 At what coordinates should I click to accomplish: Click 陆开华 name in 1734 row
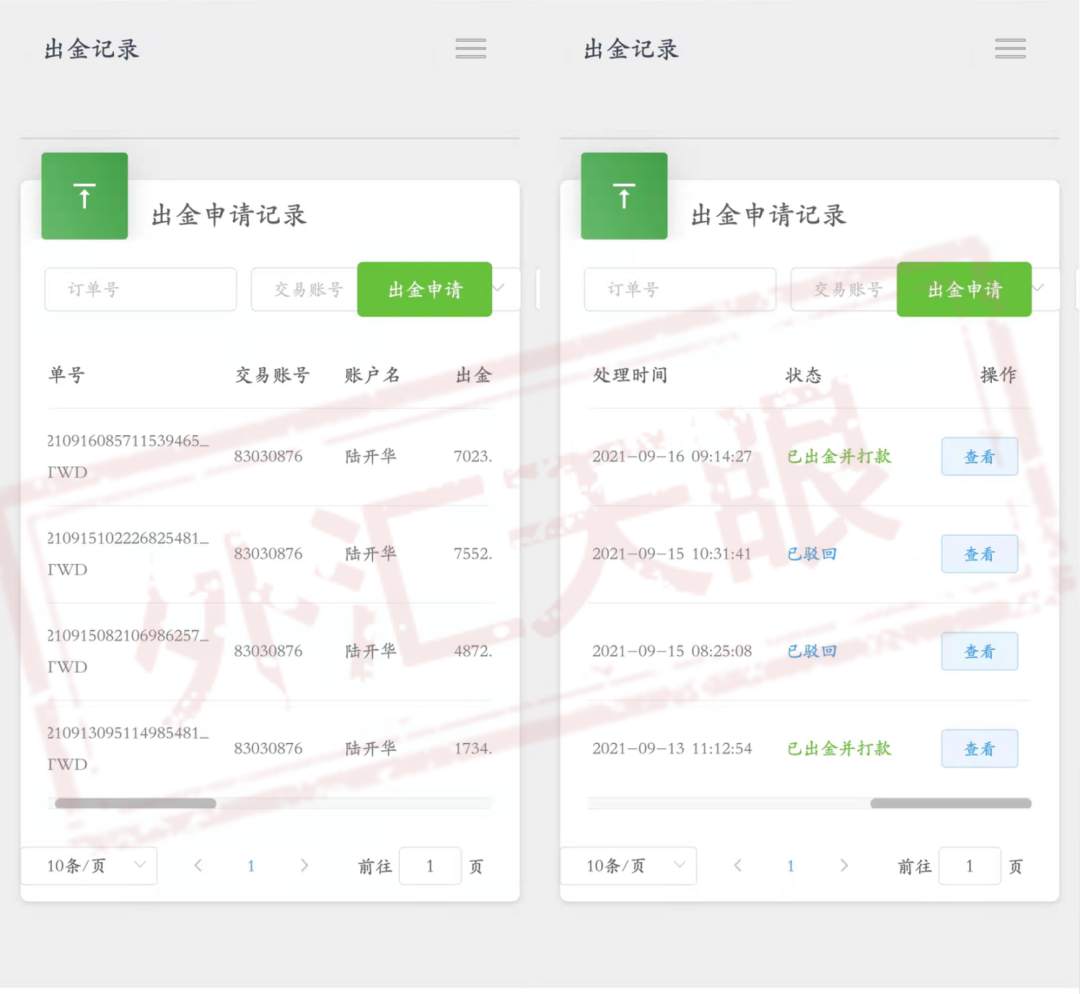(371, 749)
